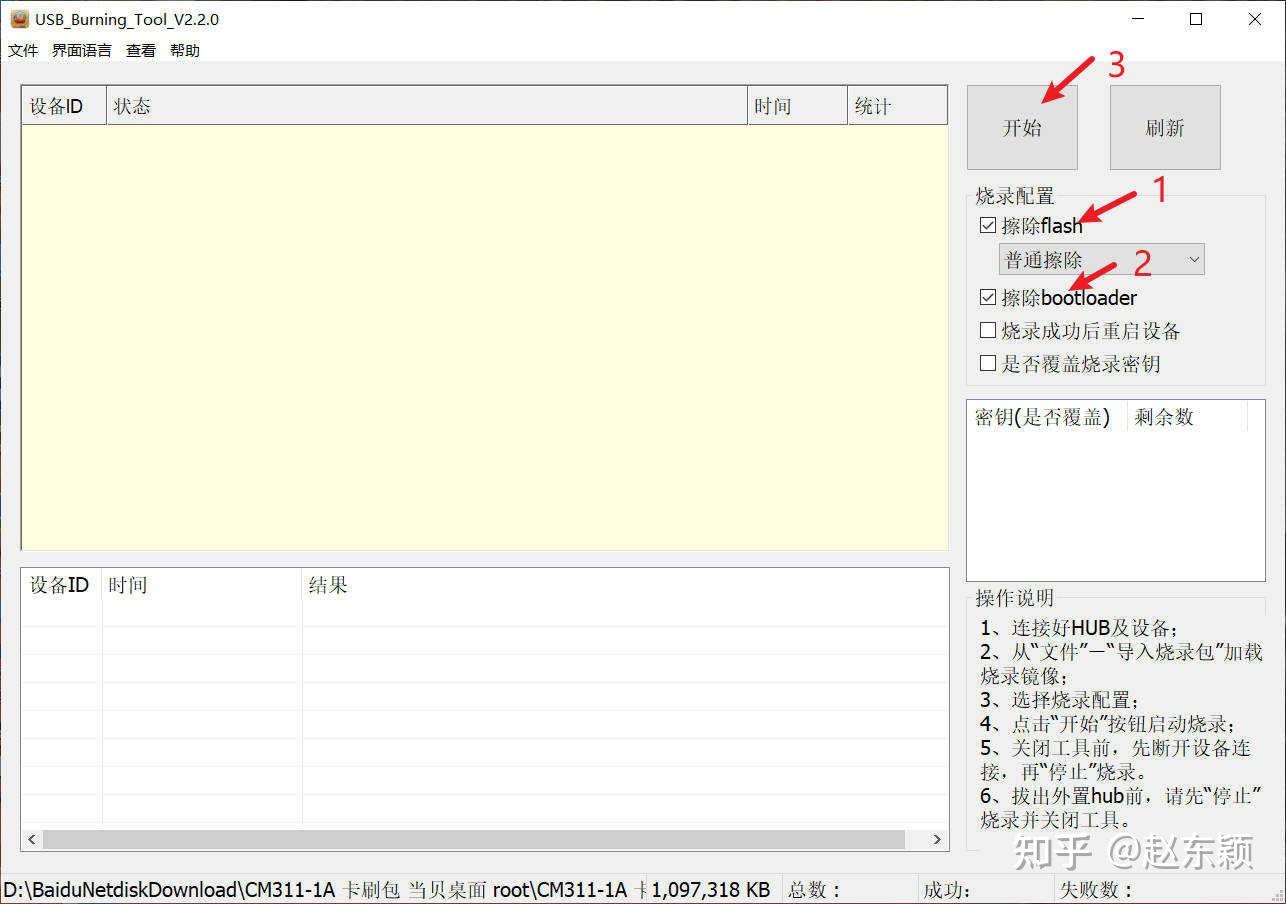Maximize the USB_Burning_Tool window
This screenshot has height=904, width=1286.
click(x=1196, y=19)
